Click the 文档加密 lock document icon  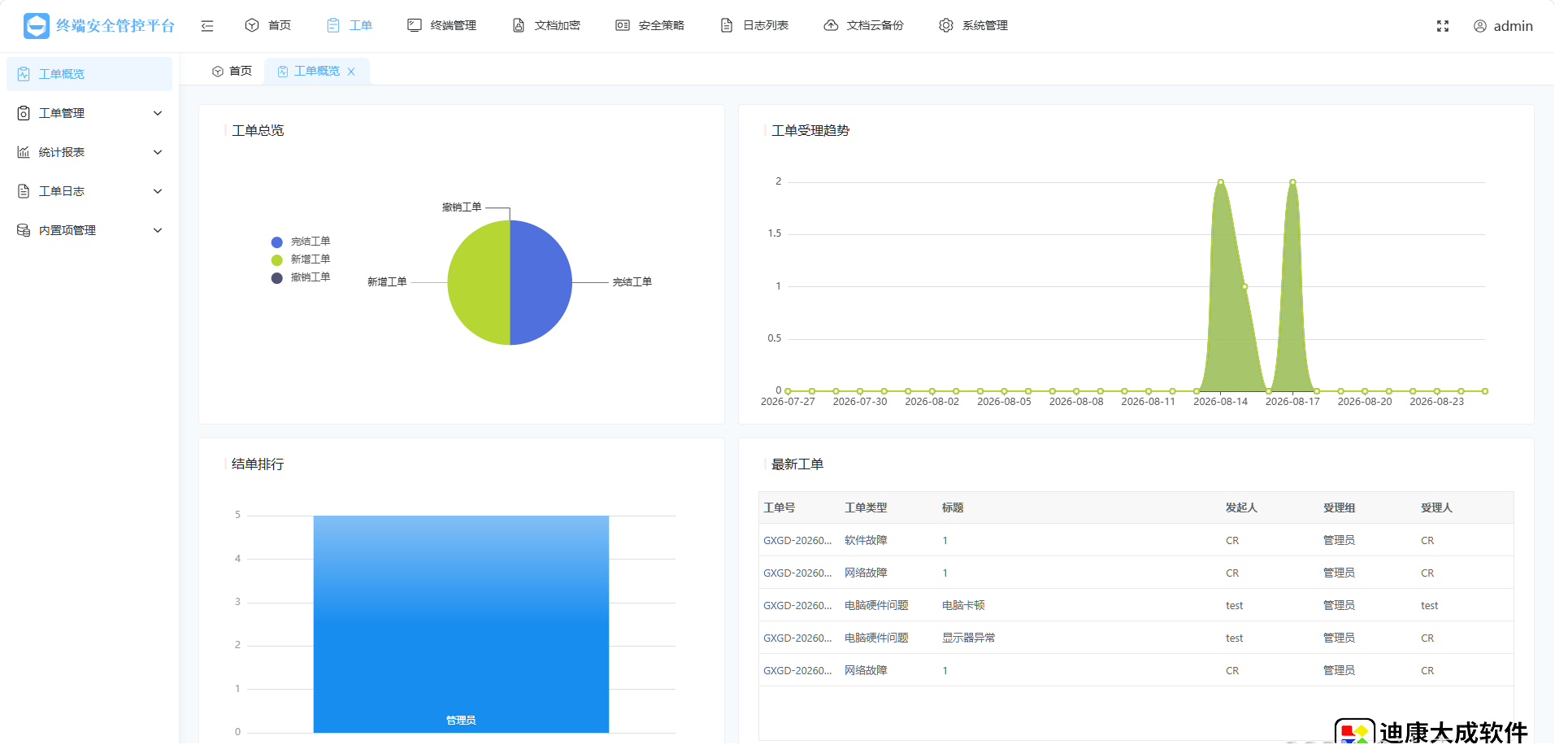pyautogui.click(x=519, y=25)
